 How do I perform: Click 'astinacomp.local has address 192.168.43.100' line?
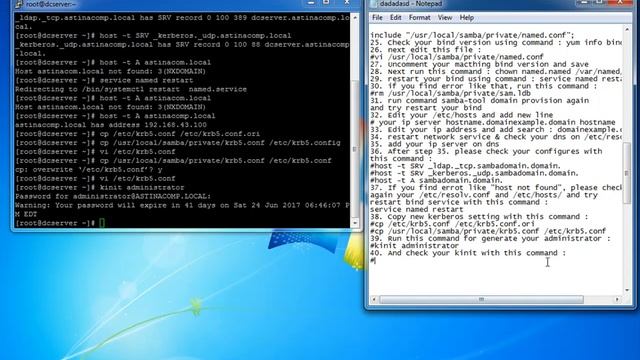[111, 125]
